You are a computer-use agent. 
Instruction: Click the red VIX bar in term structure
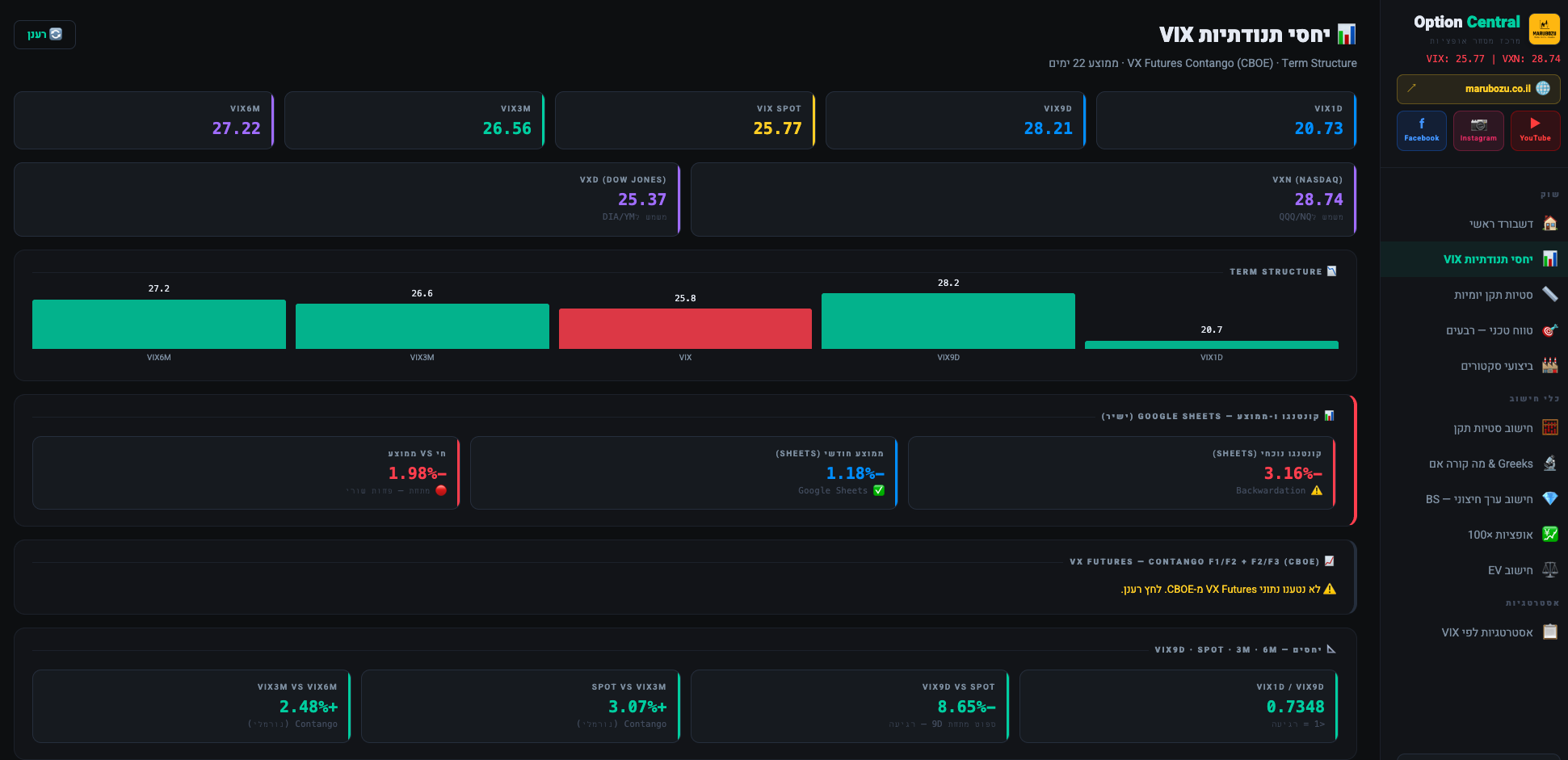685,329
